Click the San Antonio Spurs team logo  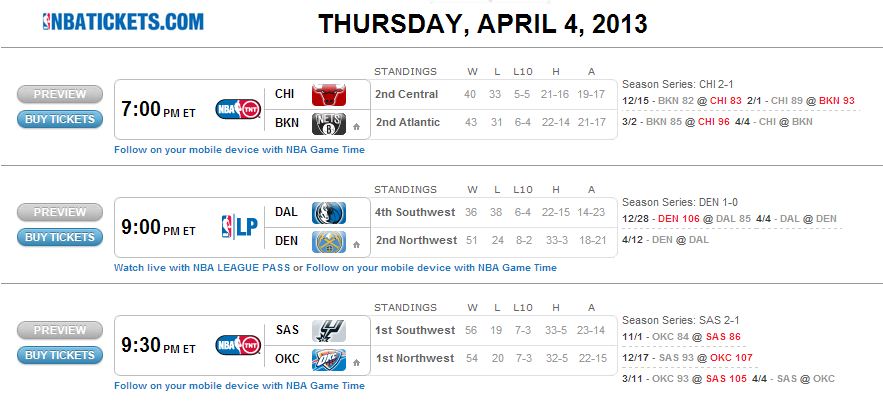tap(329, 331)
